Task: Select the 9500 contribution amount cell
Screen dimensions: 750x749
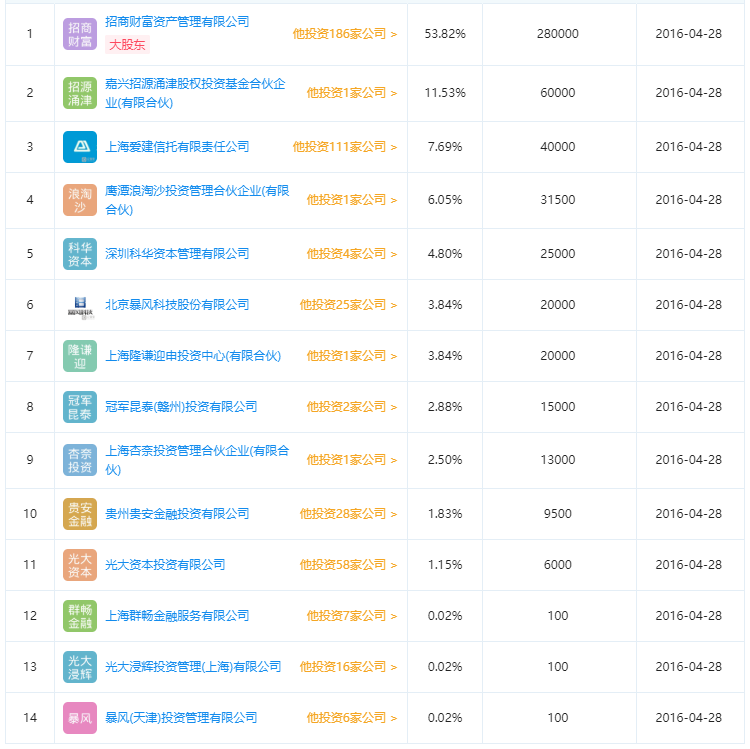Action: tap(558, 514)
